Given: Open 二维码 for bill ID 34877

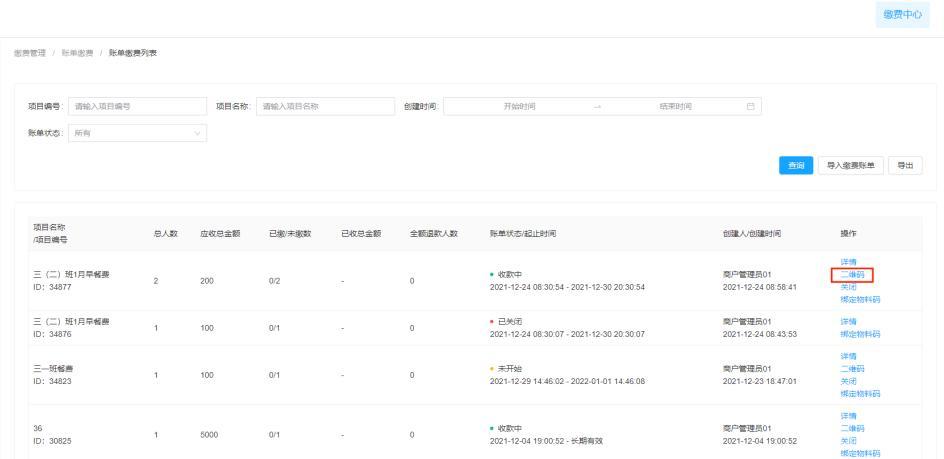Looking at the screenshot, I should point(852,275).
